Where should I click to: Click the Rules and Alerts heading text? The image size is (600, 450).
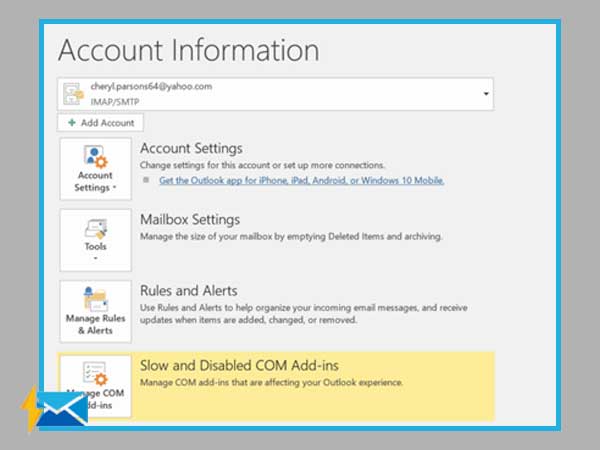189,291
